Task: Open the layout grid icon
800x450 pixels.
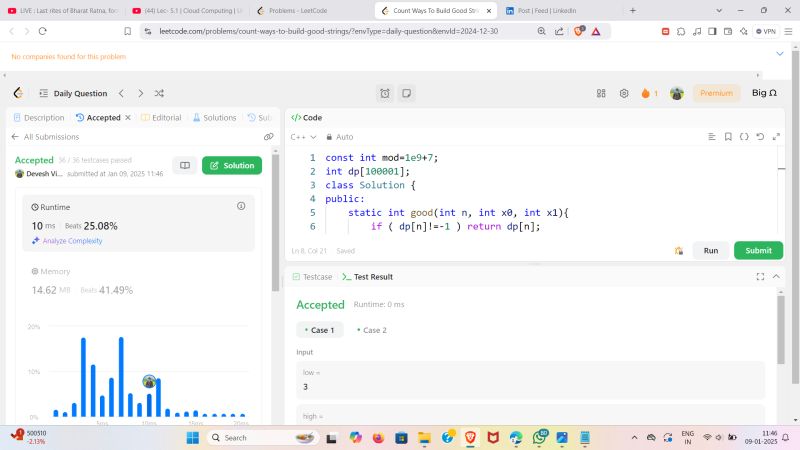Action: [601, 93]
